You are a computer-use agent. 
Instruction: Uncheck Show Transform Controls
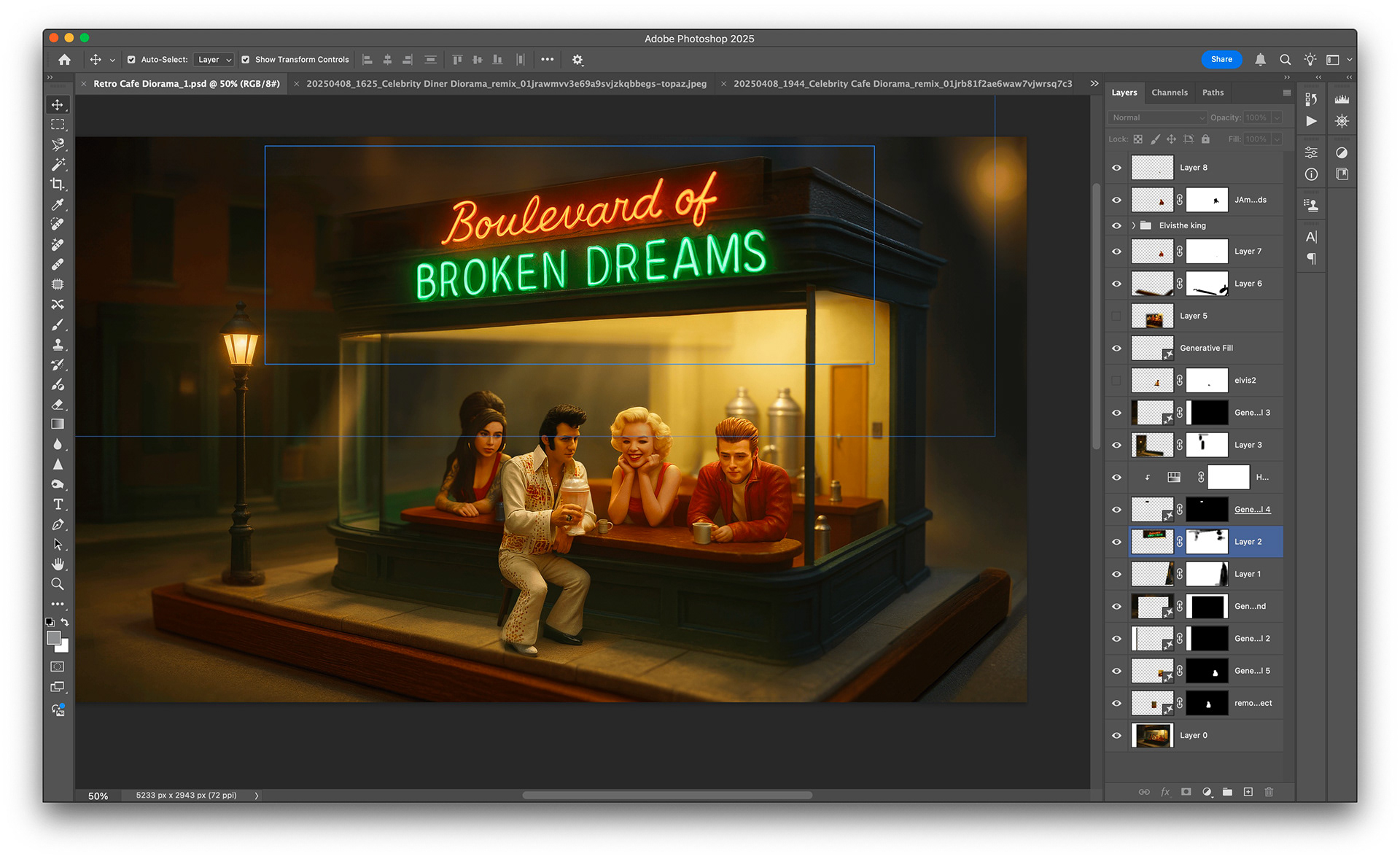tap(246, 60)
